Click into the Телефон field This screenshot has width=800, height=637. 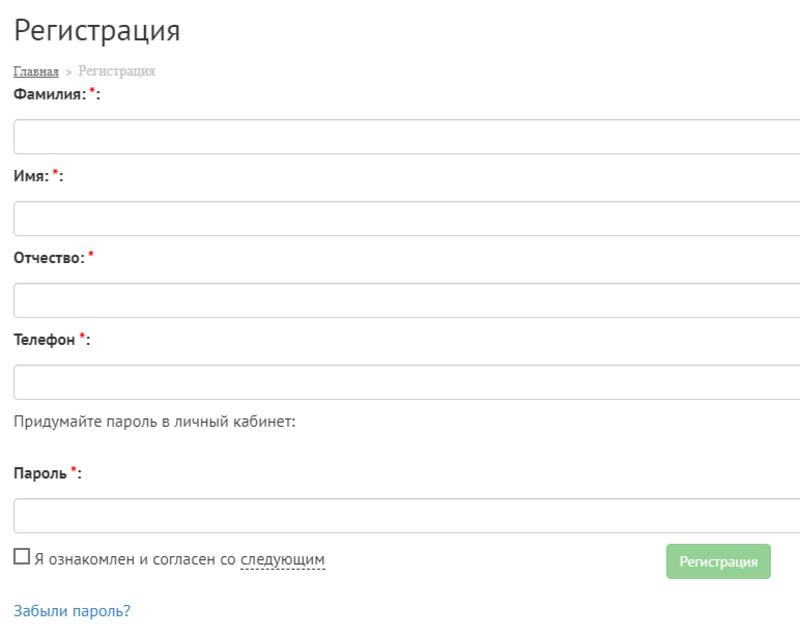pos(406,382)
